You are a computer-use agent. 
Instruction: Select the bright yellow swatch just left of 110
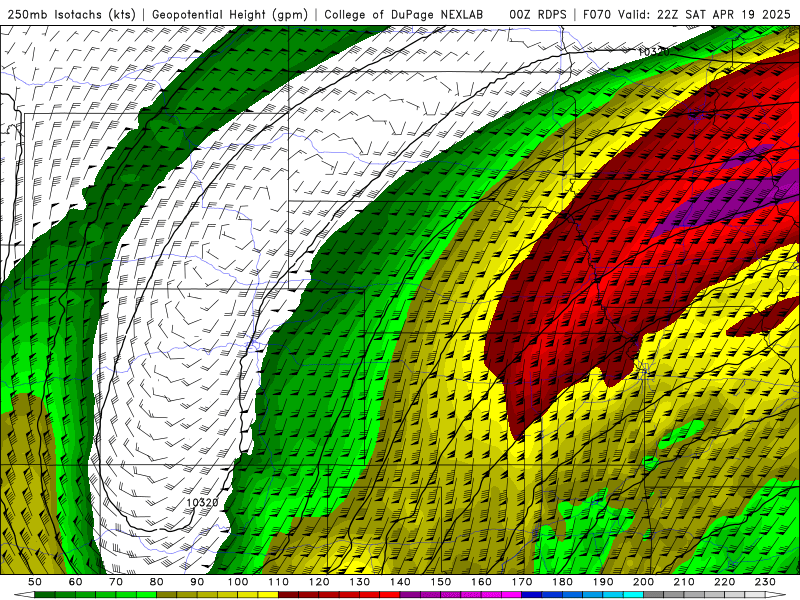[x=268, y=595]
